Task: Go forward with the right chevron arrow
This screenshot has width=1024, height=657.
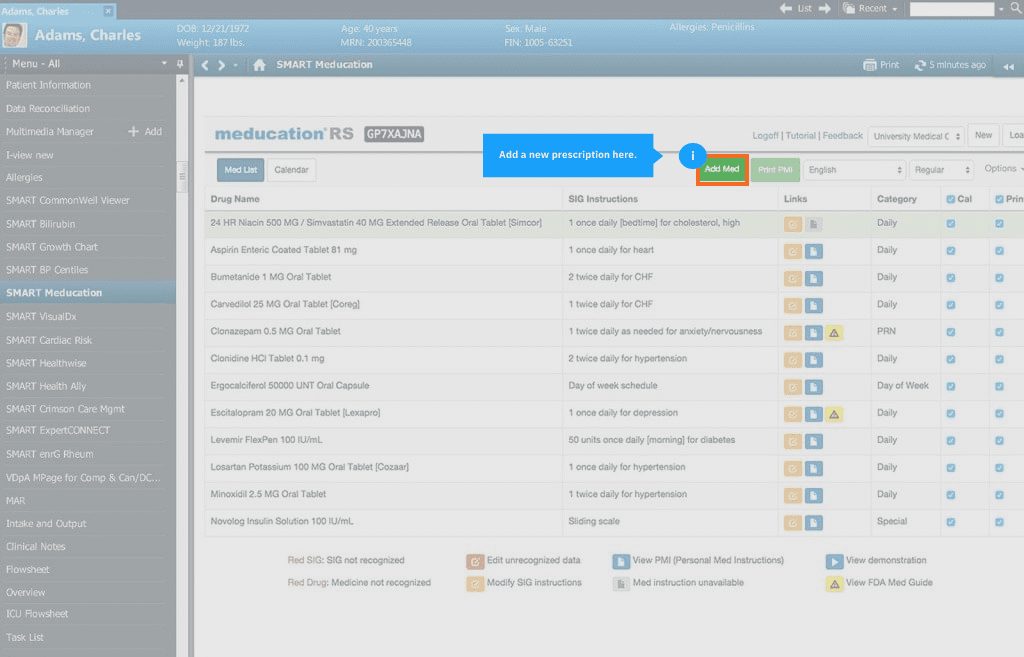Action: (221, 65)
